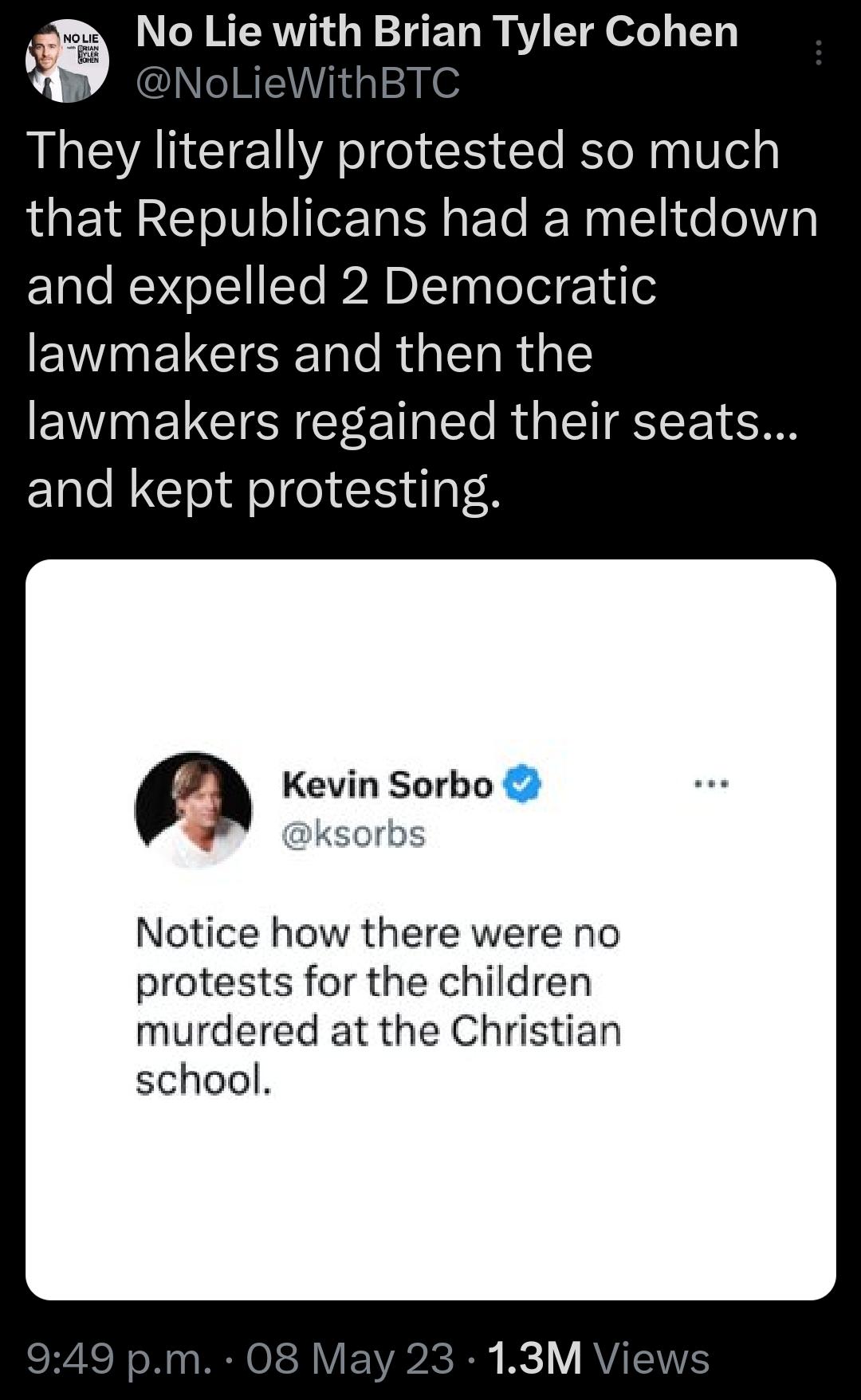Open No Lie with Brian Tyler Cohen's profile
Screen dimensions: 861x1400
437,33
